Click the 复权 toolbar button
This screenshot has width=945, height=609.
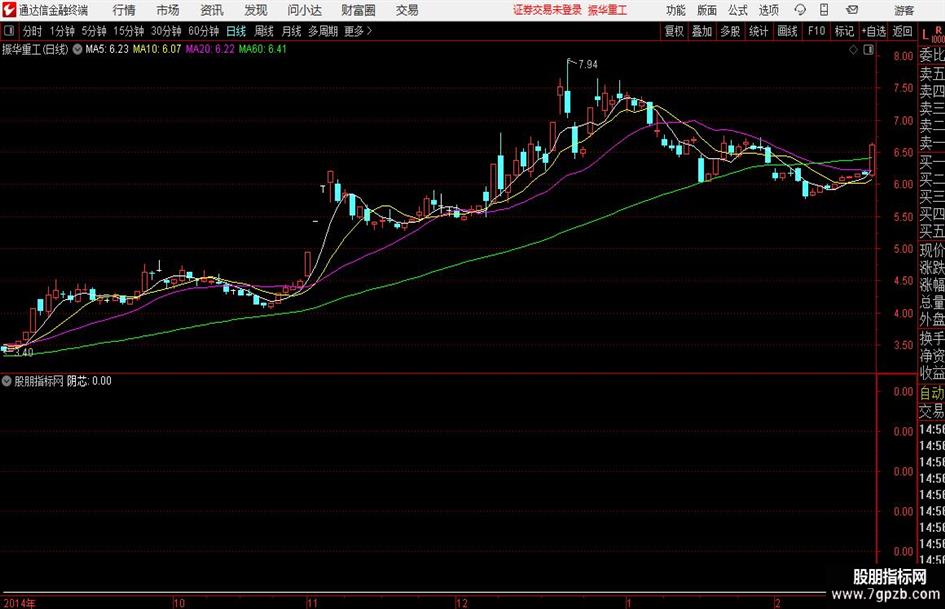click(674, 31)
